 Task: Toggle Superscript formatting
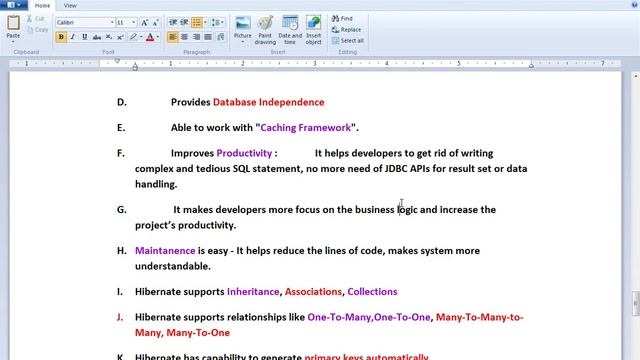tap(120, 37)
